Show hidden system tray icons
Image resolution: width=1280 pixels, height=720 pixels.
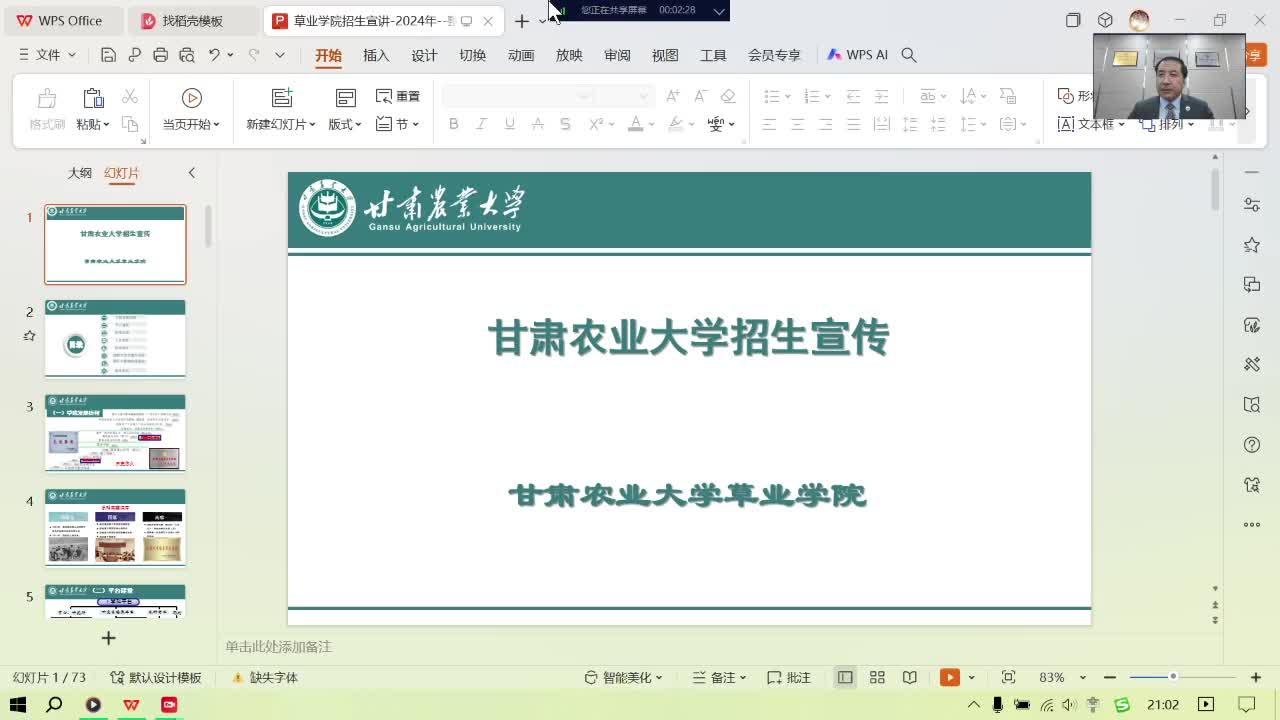[973, 705]
